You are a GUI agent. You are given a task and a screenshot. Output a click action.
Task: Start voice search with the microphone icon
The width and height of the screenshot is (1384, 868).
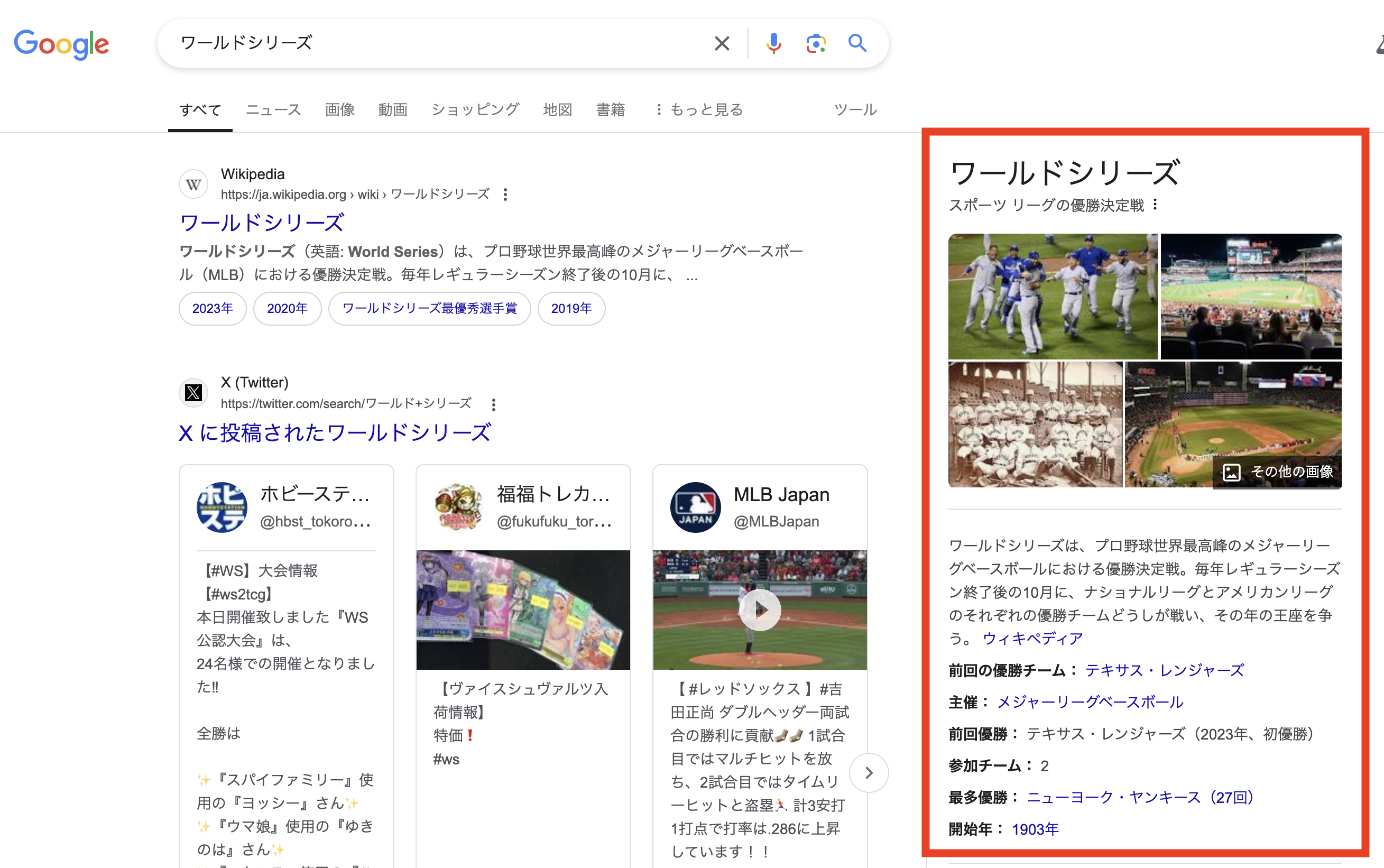773,43
